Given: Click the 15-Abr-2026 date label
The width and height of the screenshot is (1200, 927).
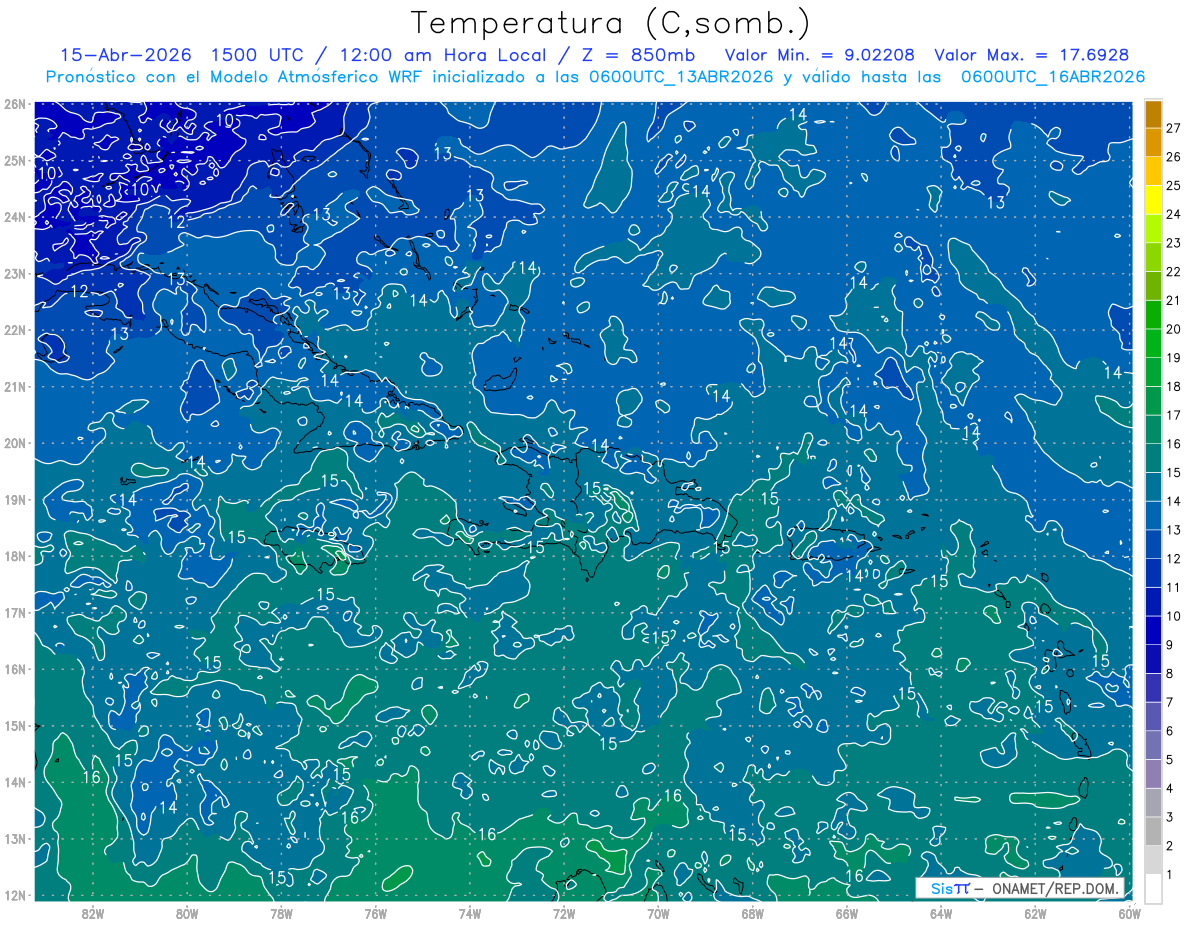Looking at the screenshot, I should (125, 55).
